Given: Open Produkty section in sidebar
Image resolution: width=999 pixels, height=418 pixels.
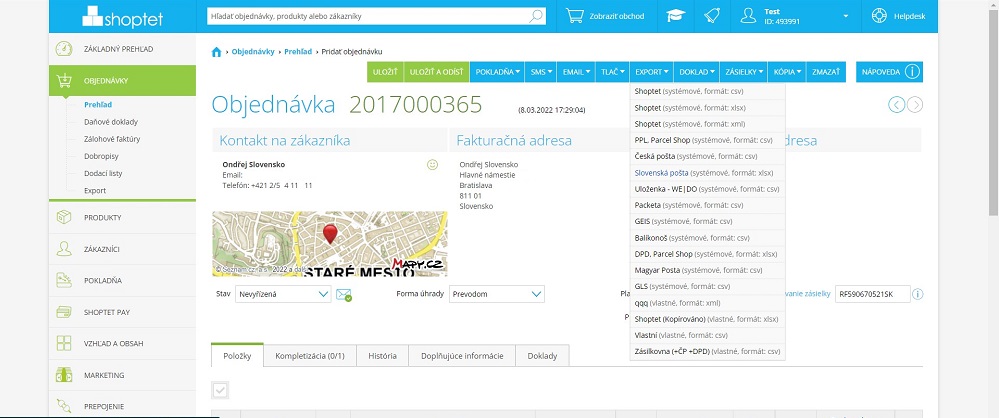Looking at the screenshot, I should 122,217.
